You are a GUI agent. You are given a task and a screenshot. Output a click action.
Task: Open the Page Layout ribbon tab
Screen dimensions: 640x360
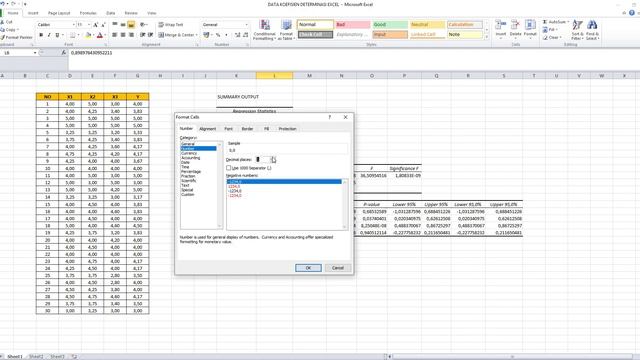[59, 13]
